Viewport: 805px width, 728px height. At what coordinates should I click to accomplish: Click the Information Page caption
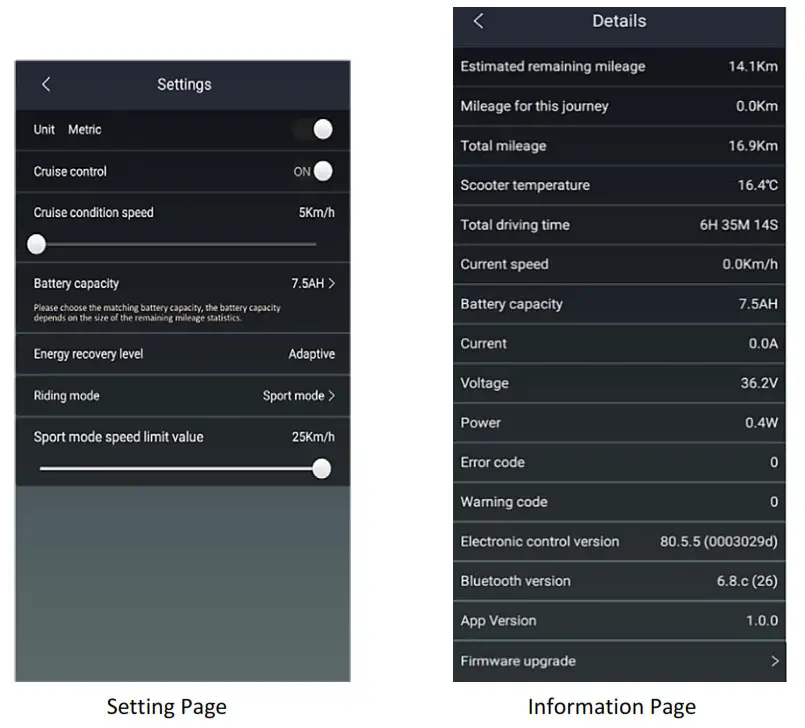[611, 707]
